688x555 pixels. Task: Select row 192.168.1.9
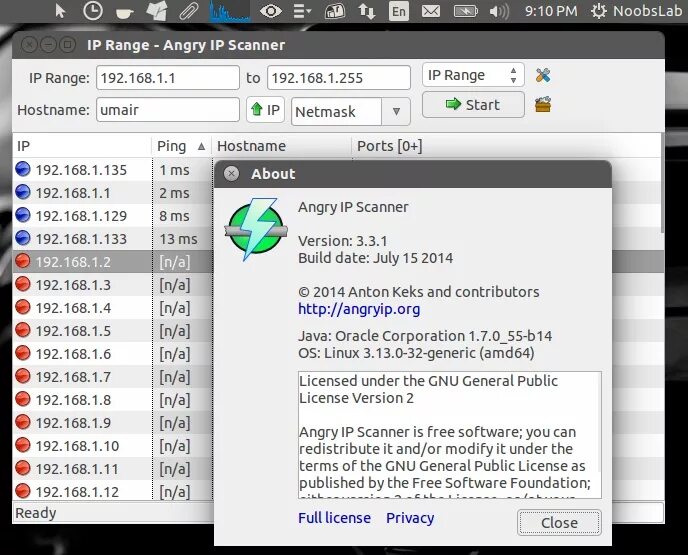[x=113, y=423]
